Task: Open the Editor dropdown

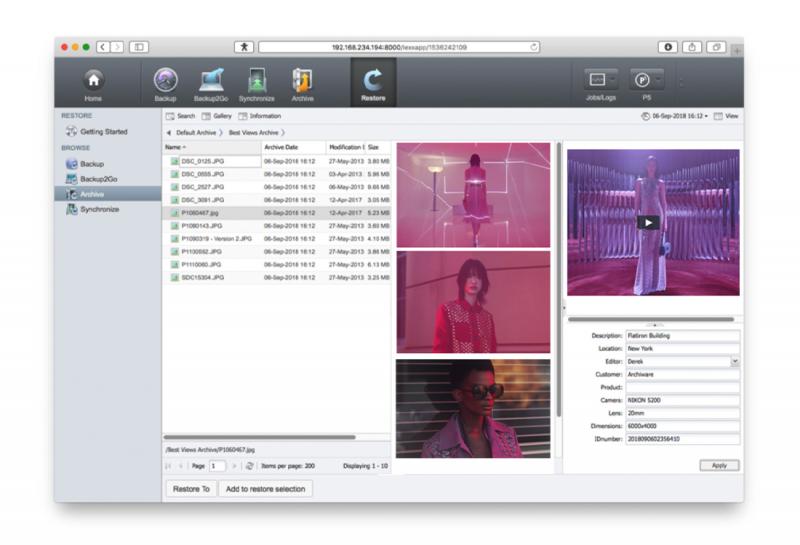Action: (x=735, y=361)
